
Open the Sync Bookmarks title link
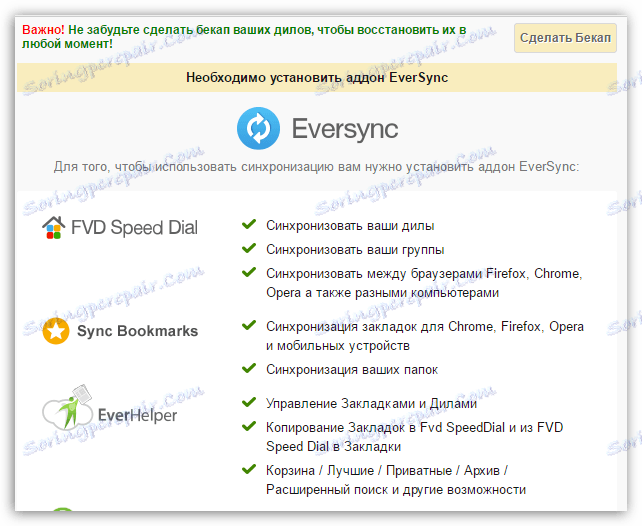tap(137, 331)
